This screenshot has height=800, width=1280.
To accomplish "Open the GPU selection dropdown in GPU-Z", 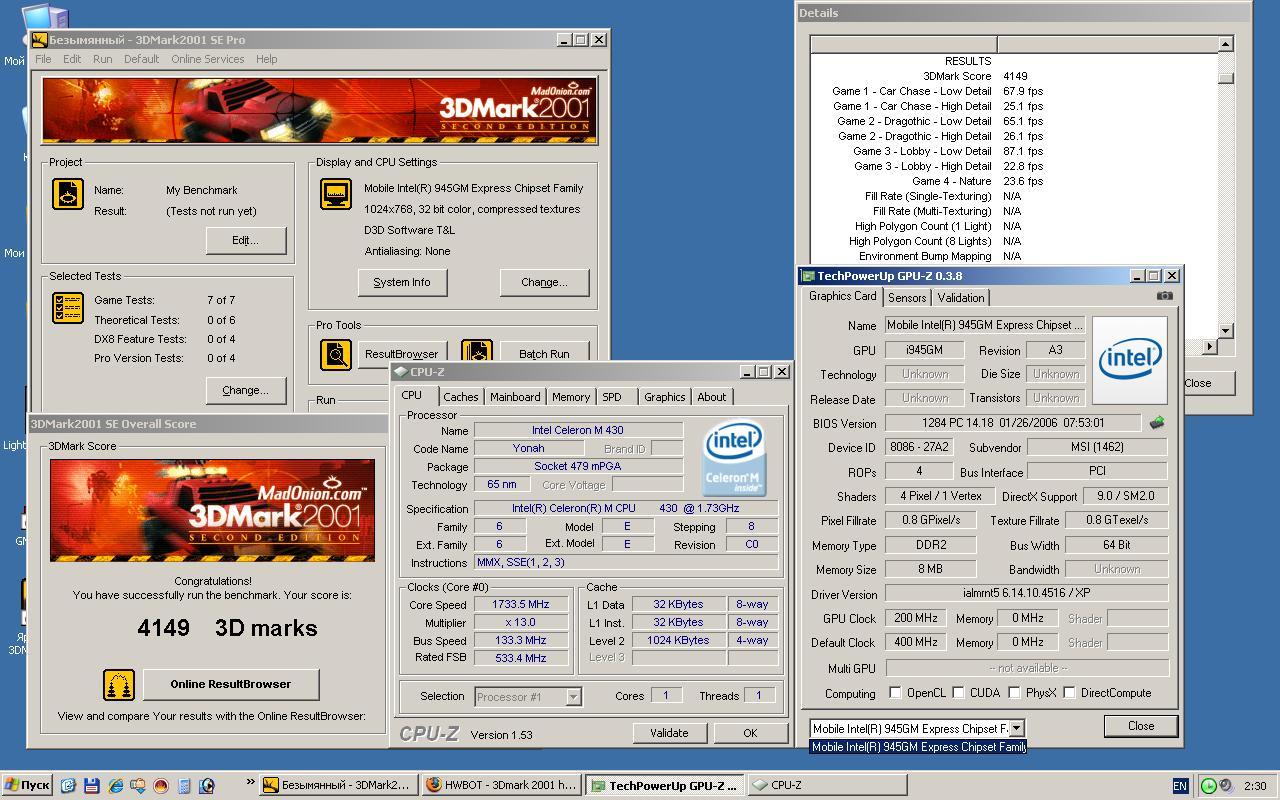I will pyautogui.click(x=1016, y=729).
